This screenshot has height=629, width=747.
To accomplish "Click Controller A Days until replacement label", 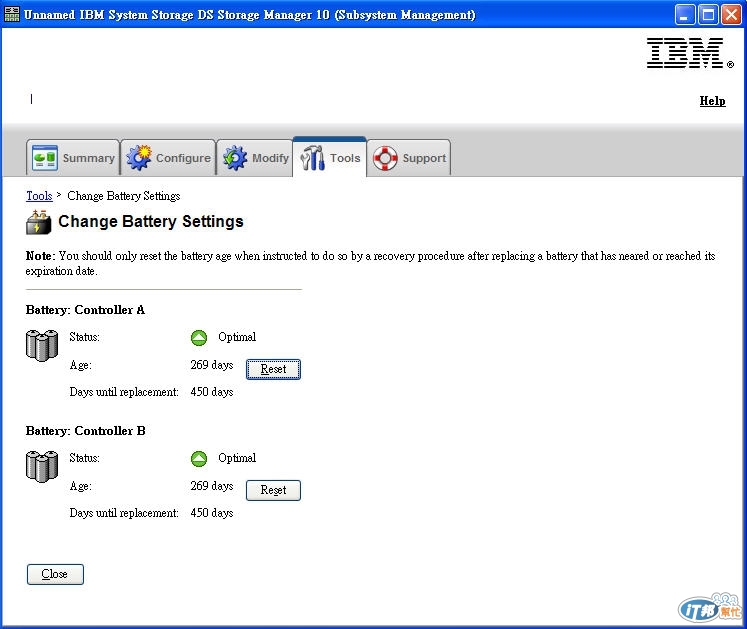I will click(x=124, y=392).
